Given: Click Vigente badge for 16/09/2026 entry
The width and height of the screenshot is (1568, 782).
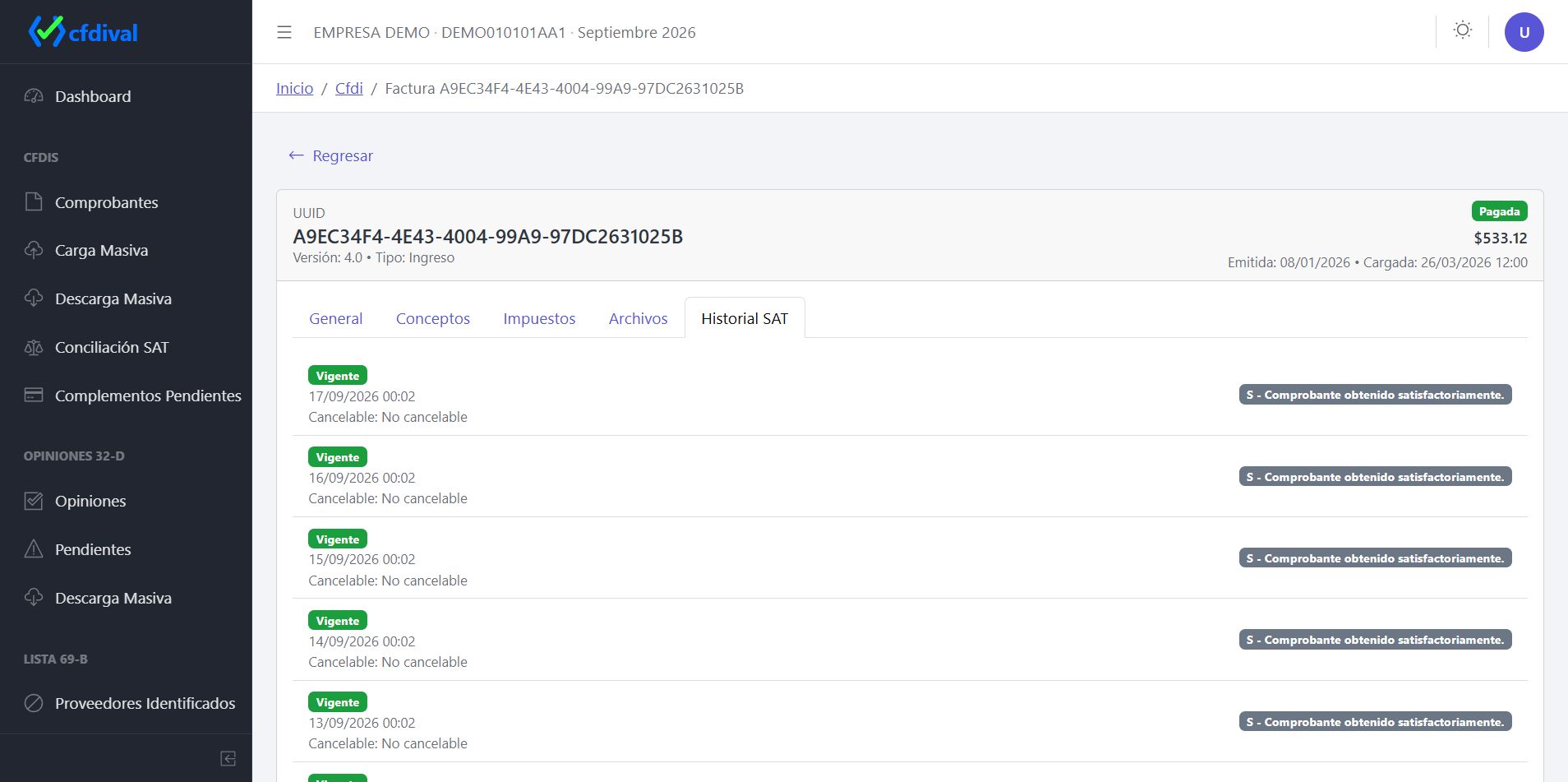Looking at the screenshot, I should (338, 457).
